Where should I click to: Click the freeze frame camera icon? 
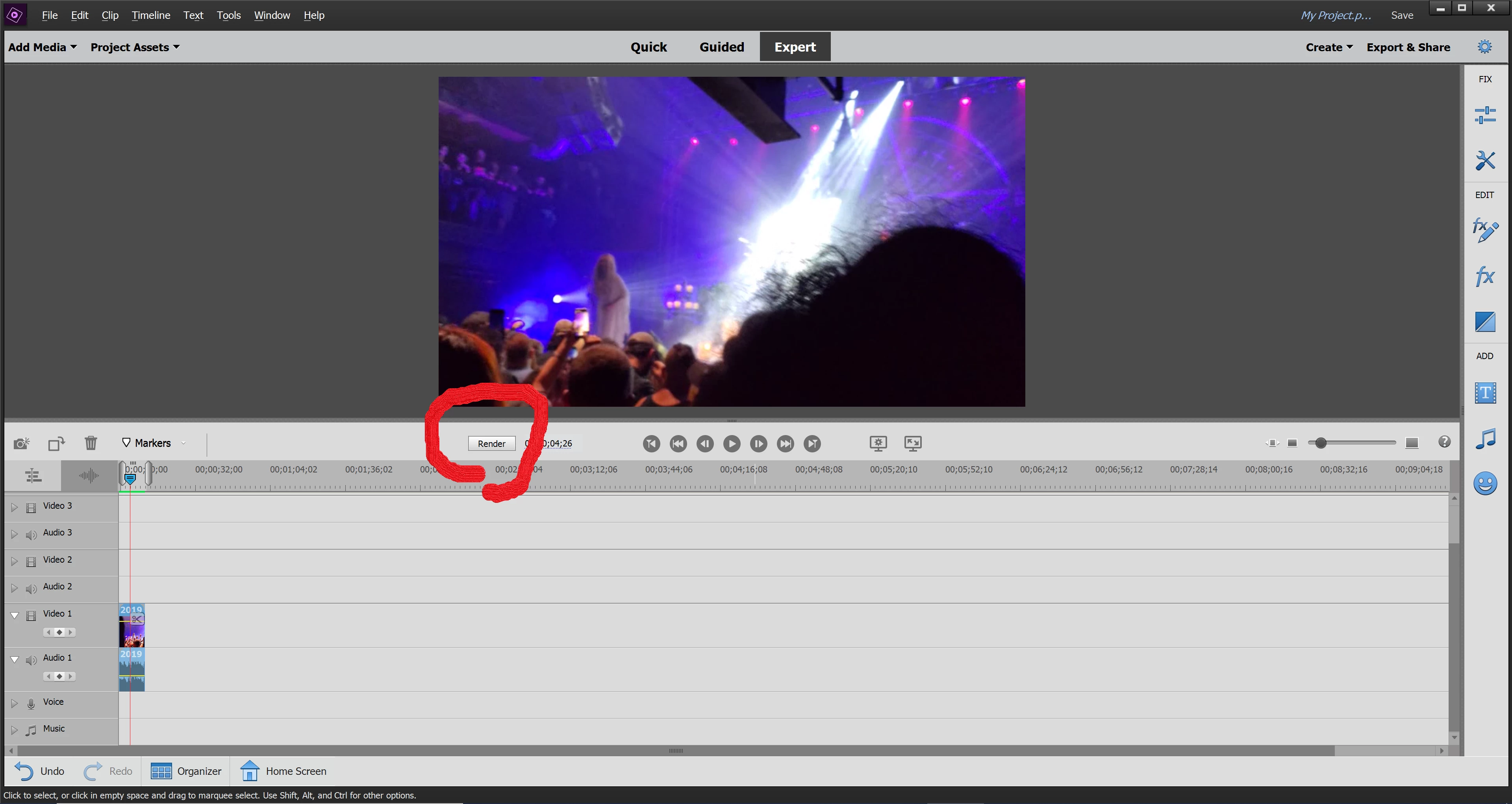21,443
